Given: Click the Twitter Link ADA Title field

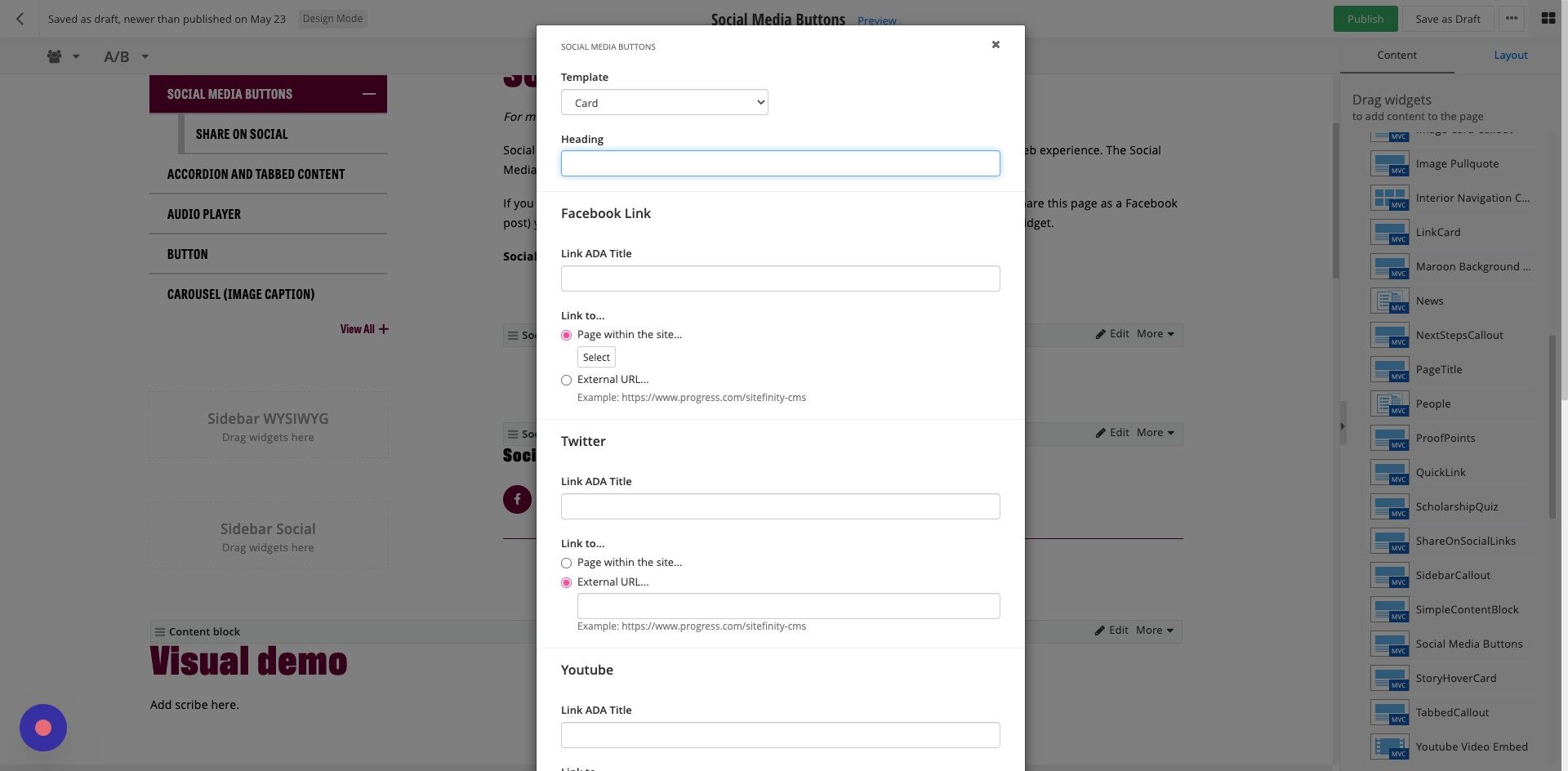Looking at the screenshot, I should pos(780,506).
